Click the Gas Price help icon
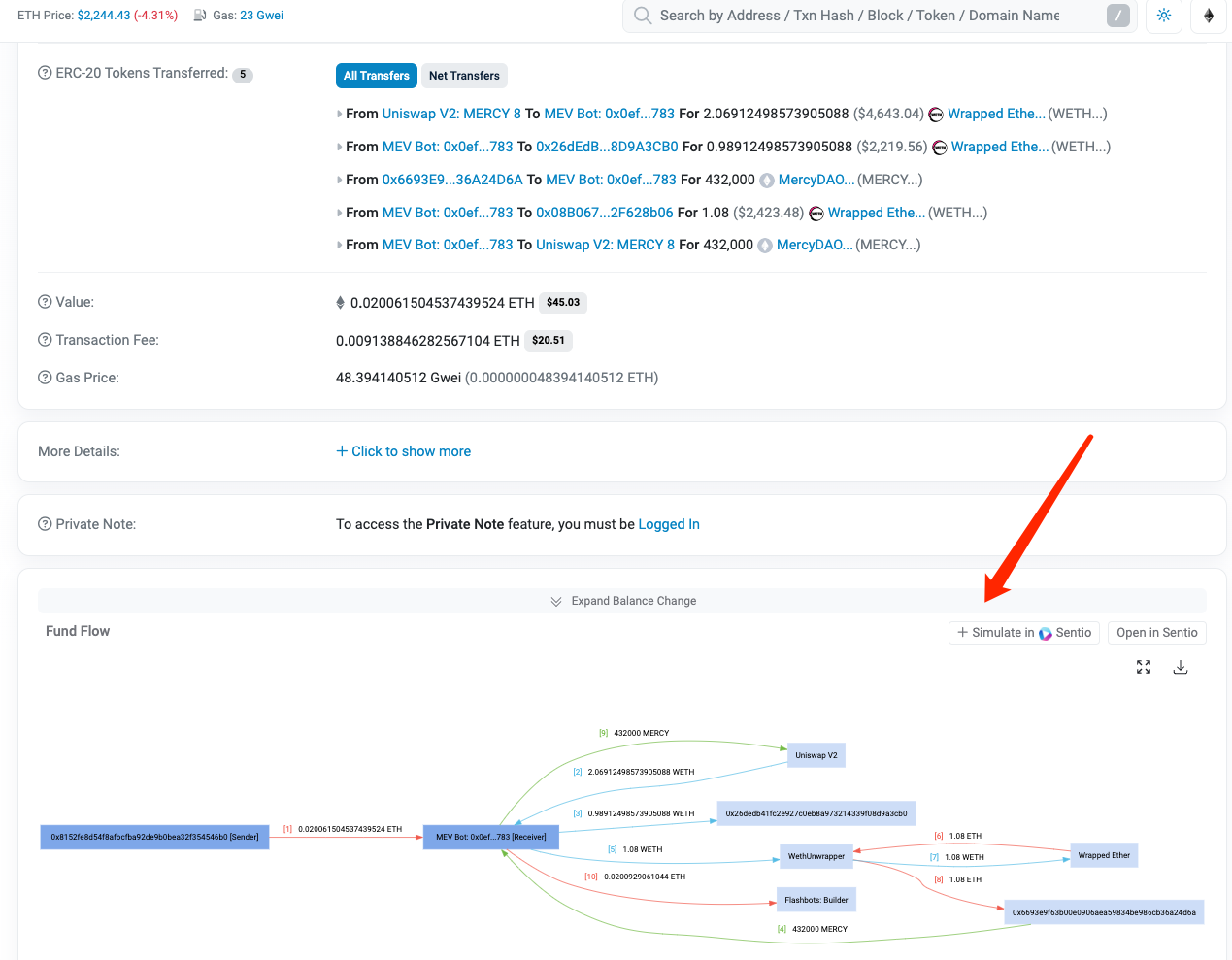 (x=45, y=378)
